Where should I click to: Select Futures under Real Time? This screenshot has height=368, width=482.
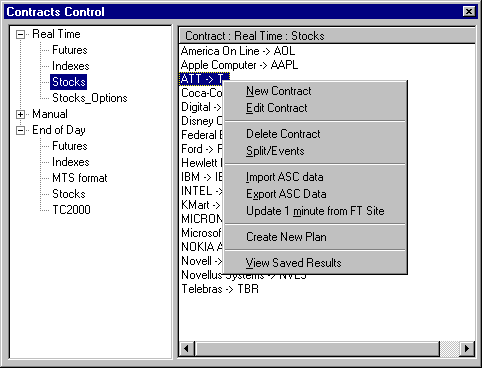pos(70,50)
